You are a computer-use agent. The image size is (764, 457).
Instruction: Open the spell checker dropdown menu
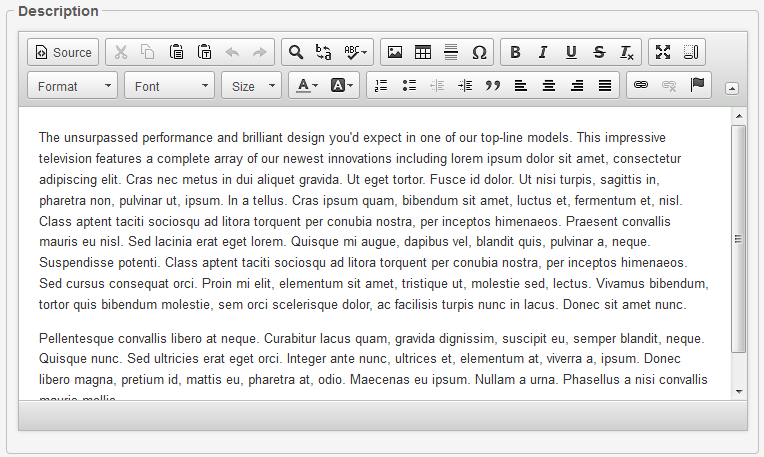[x=356, y=52]
